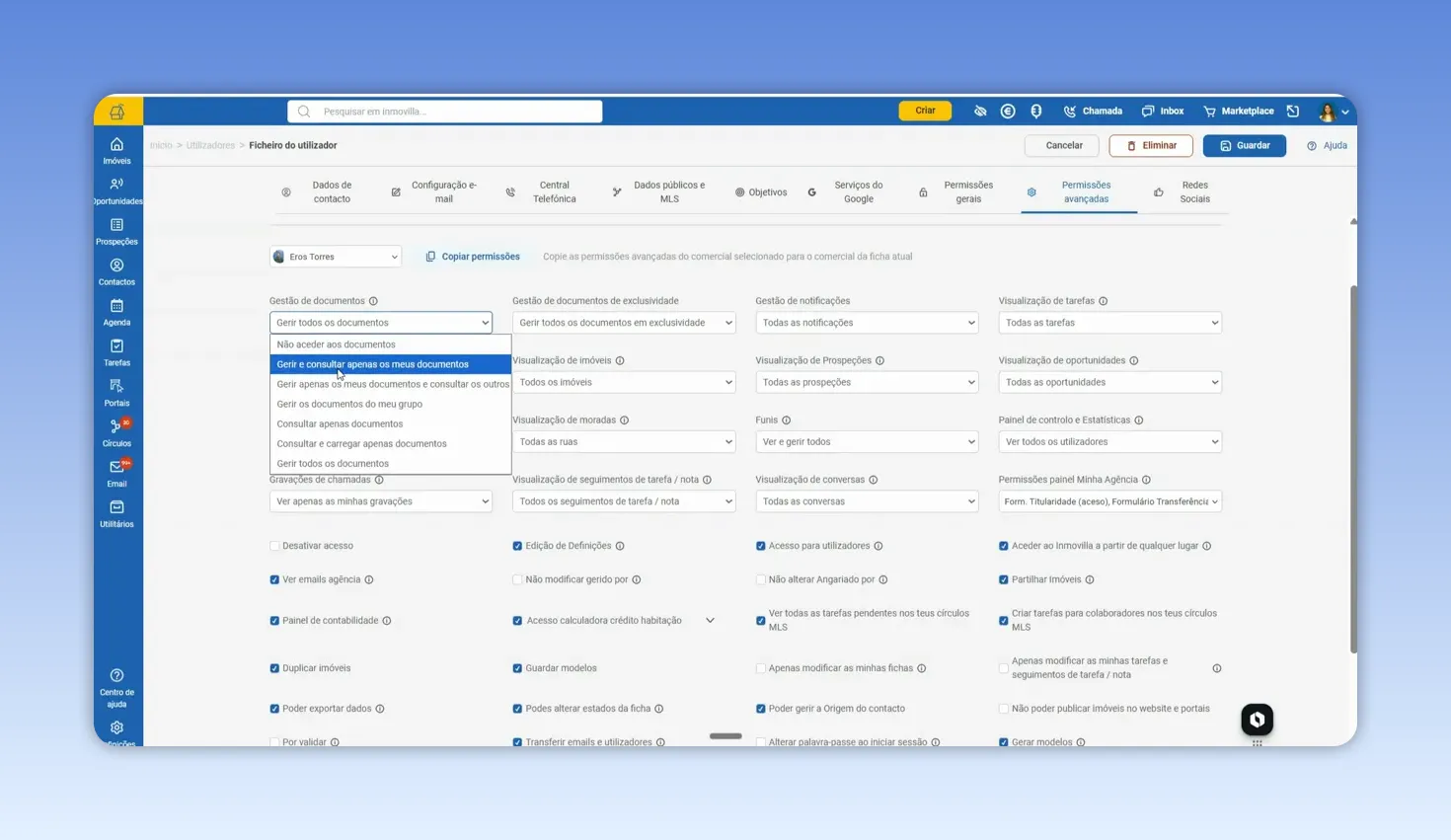Check Não modificar gerido por
Screen dimensions: 1451x840
point(517,580)
